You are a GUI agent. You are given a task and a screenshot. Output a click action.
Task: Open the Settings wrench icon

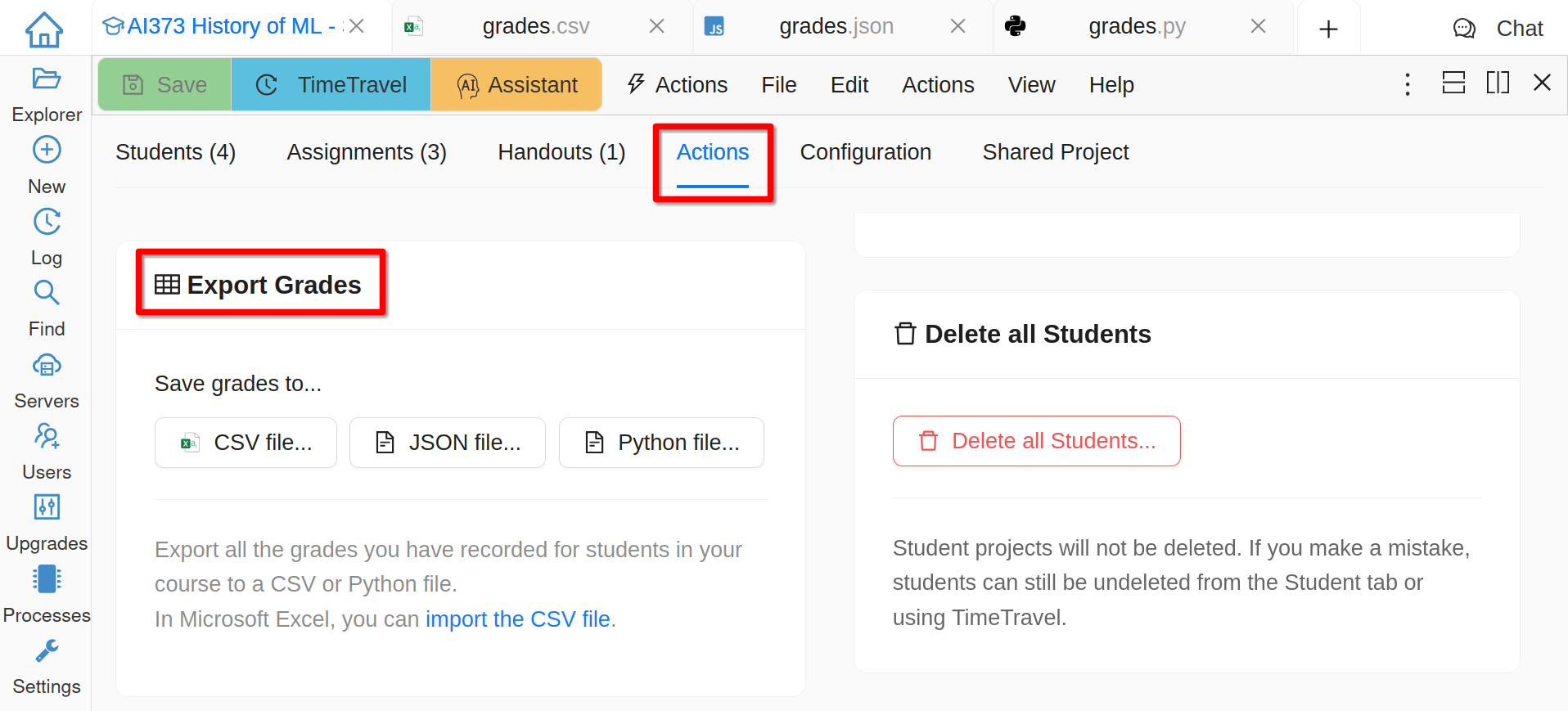[46, 651]
